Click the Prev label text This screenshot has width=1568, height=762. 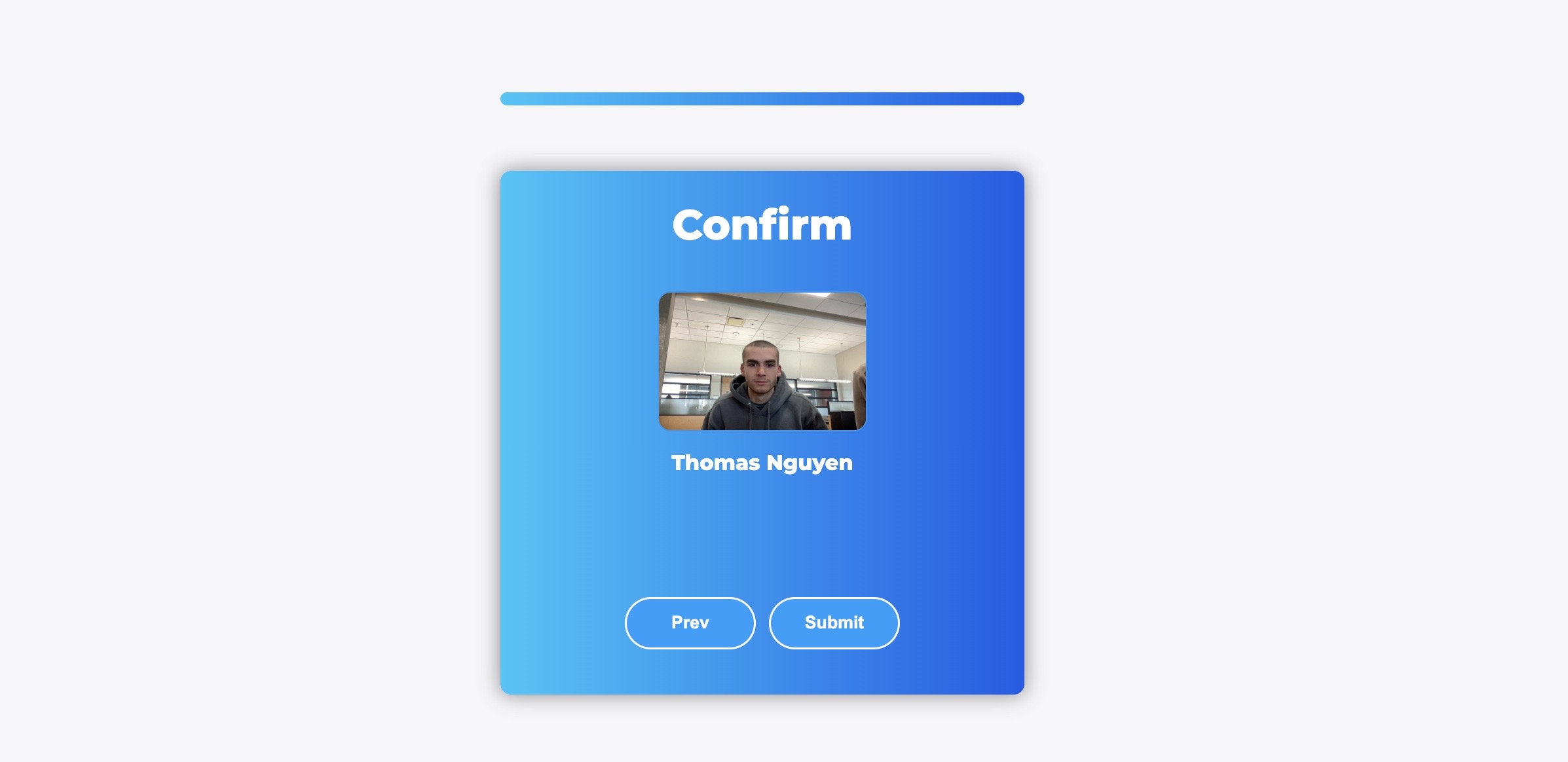coord(690,623)
